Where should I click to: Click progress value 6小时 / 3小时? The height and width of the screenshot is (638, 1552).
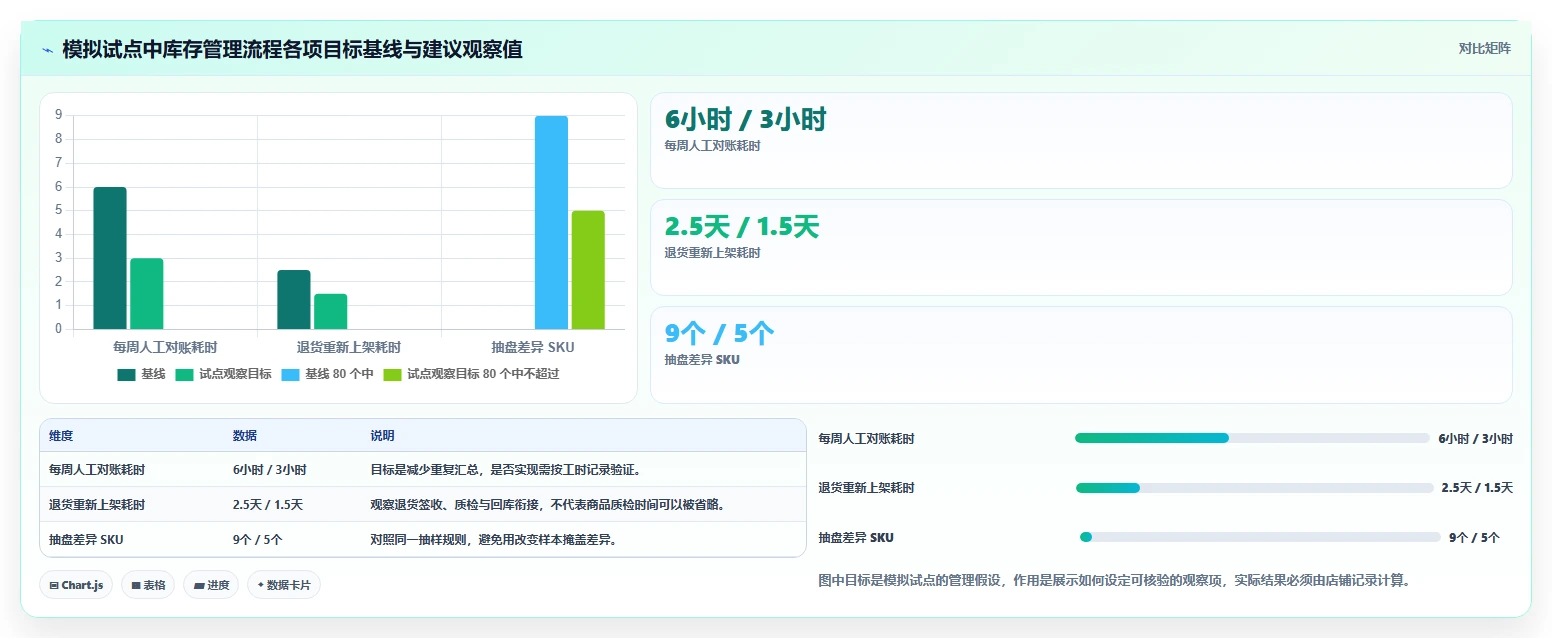coord(1476,439)
